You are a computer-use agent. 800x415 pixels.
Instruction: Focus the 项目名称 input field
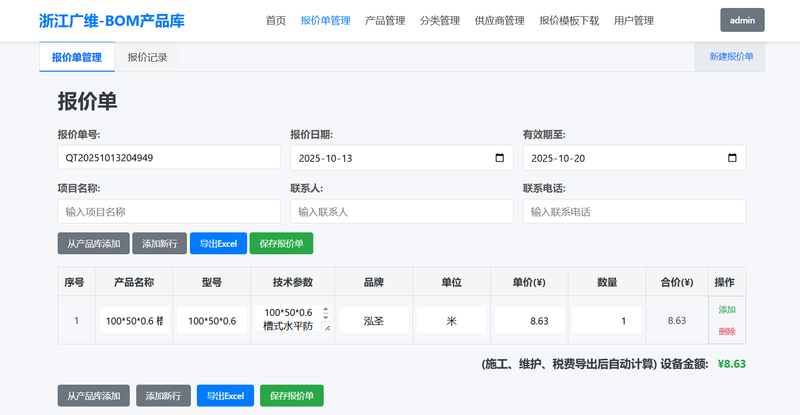[x=169, y=211]
